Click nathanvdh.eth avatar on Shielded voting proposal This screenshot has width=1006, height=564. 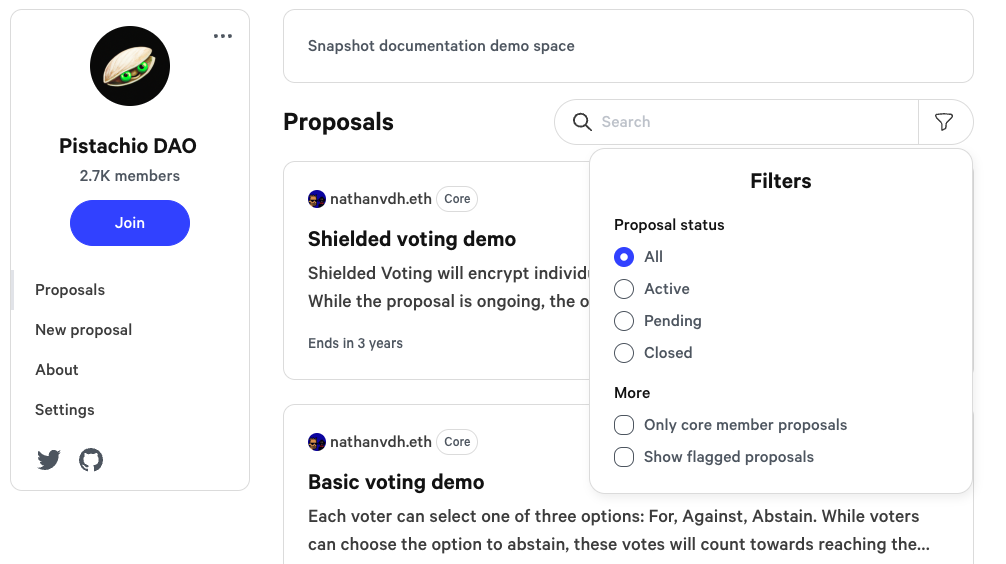(317, 199)
